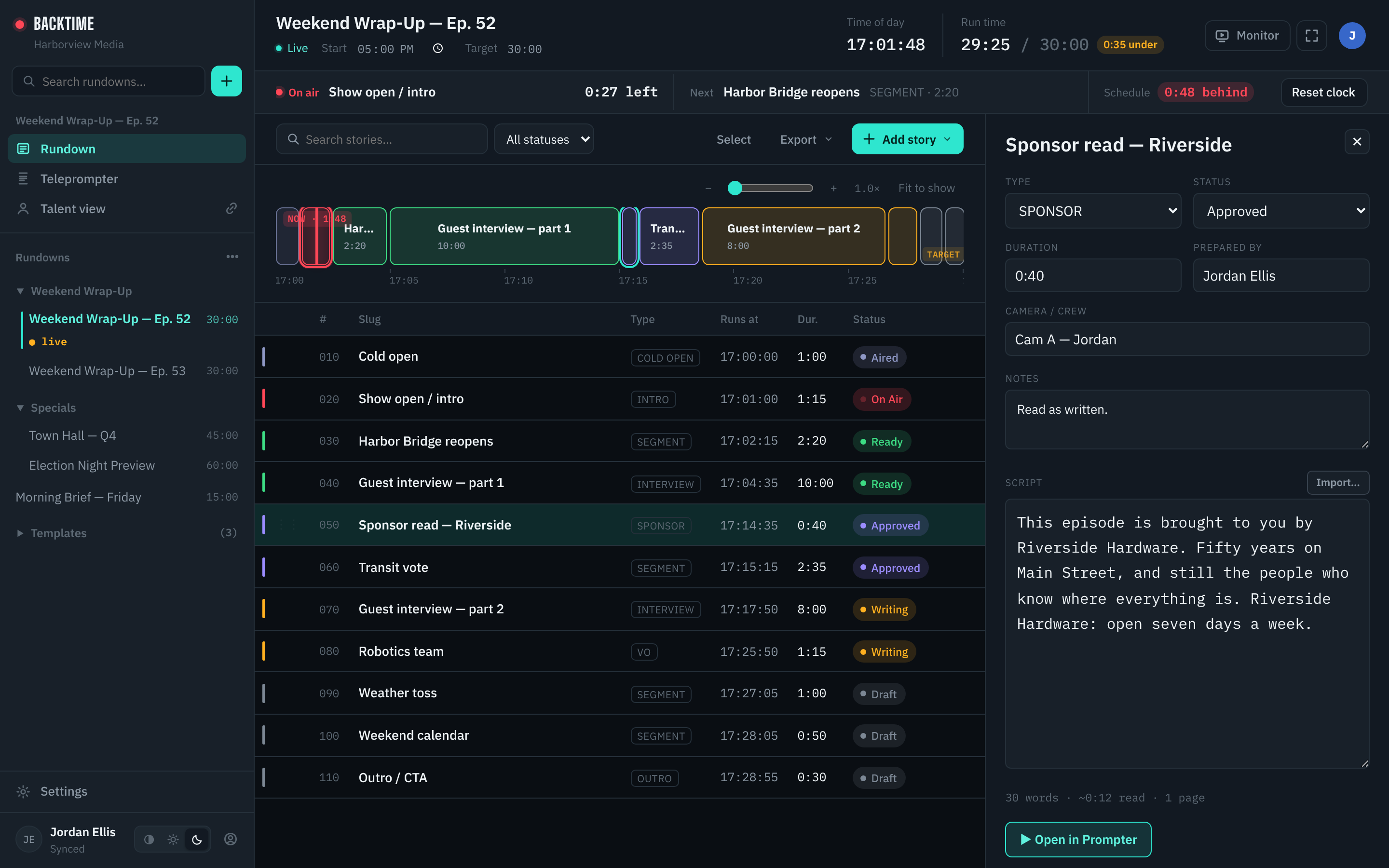Expand the Templates group
Viewport: 1389px width, 868px height.
pos(21,533)
